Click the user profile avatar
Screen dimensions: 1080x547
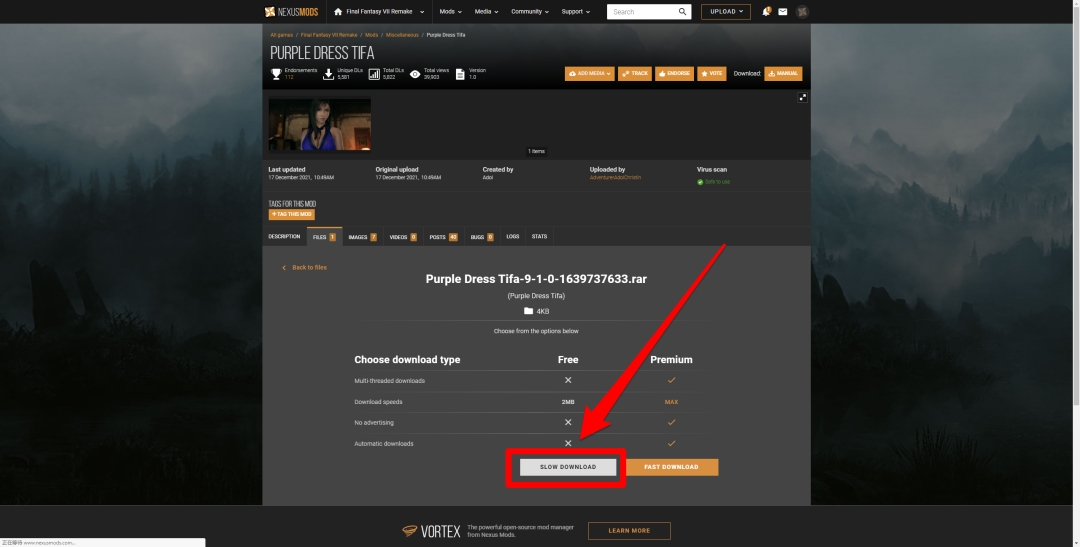coord(802,12)
